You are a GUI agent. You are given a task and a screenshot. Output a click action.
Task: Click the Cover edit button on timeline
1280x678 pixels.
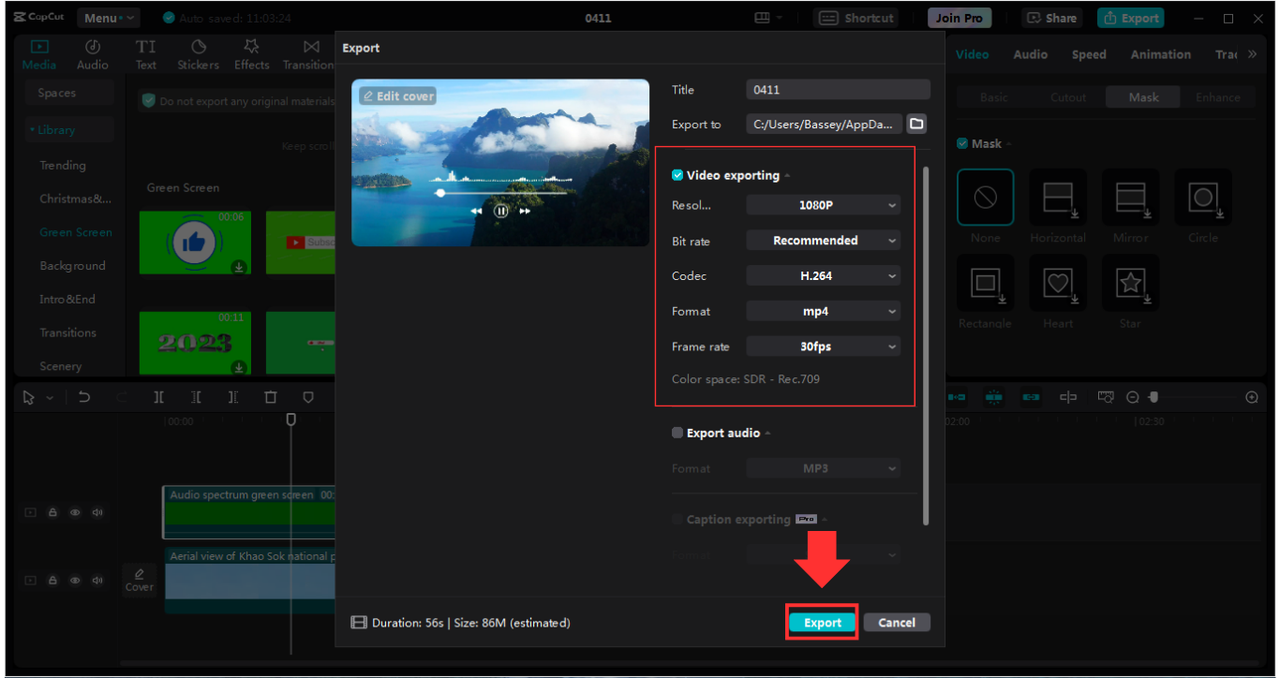pyautogui.click(x=139, y=580)
